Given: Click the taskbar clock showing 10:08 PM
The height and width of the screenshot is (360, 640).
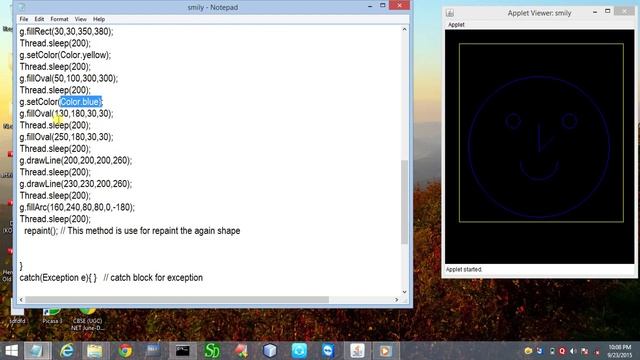Looking at the screenshot, I should (x=620, y=351).
